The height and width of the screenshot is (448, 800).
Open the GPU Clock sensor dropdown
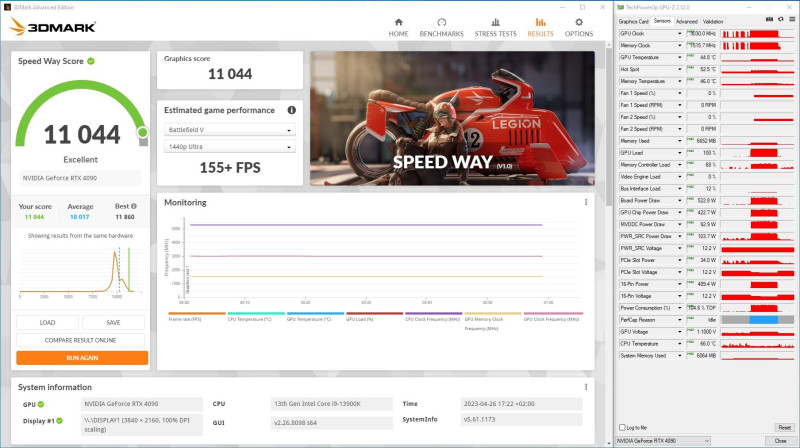click(680, 33)
